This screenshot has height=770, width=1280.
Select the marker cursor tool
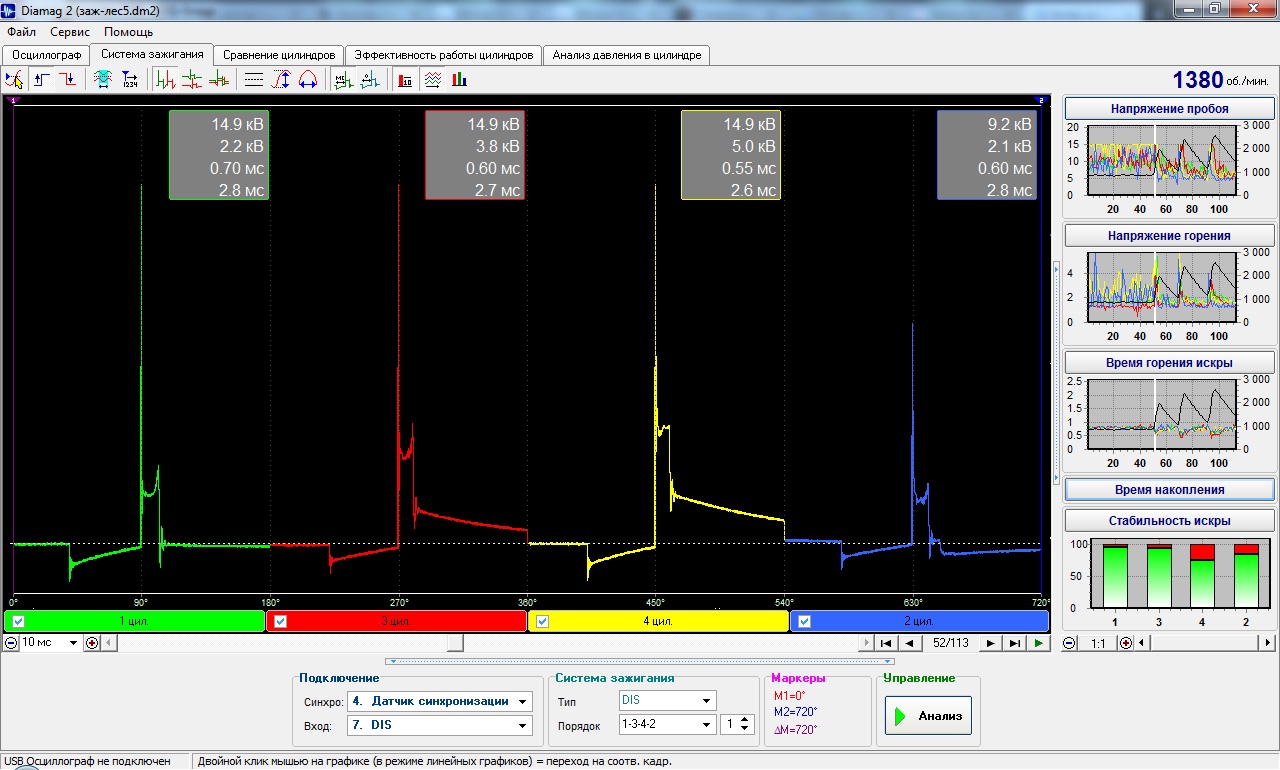click(14, 80)
